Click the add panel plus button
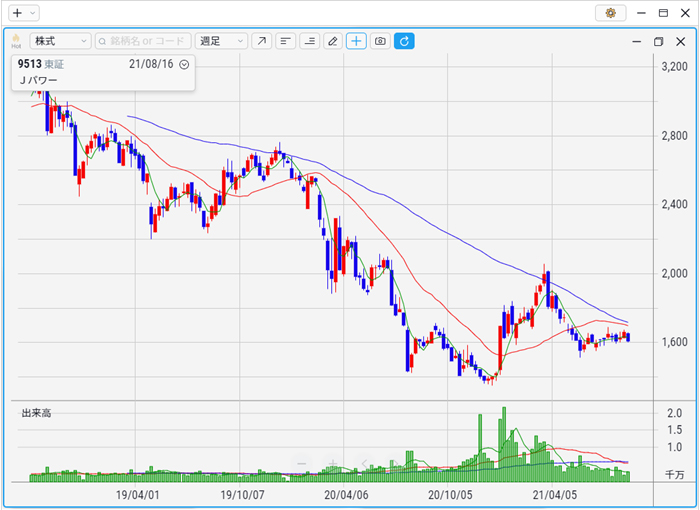Image resolution: width=700 pixels, height=510 pixels. (17, 13)
